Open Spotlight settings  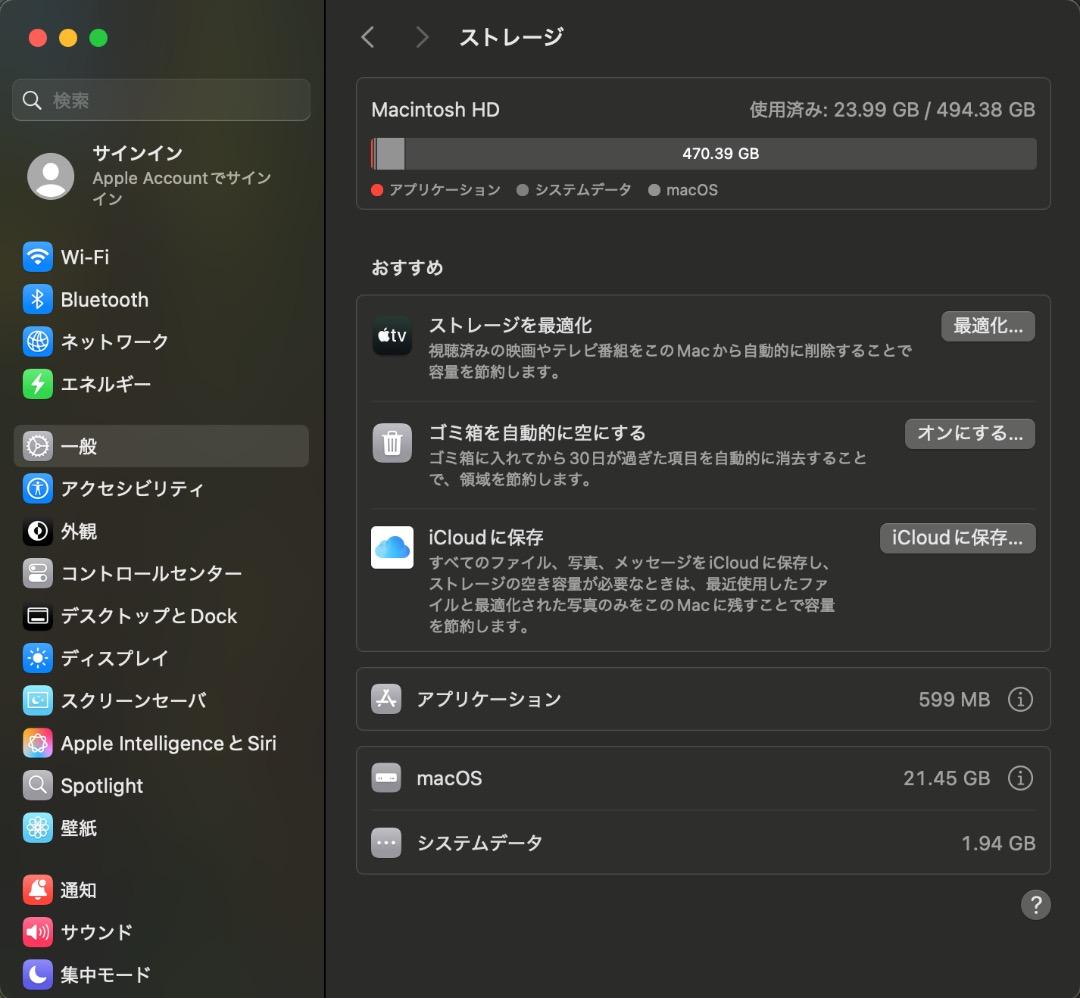click(161, 785)
